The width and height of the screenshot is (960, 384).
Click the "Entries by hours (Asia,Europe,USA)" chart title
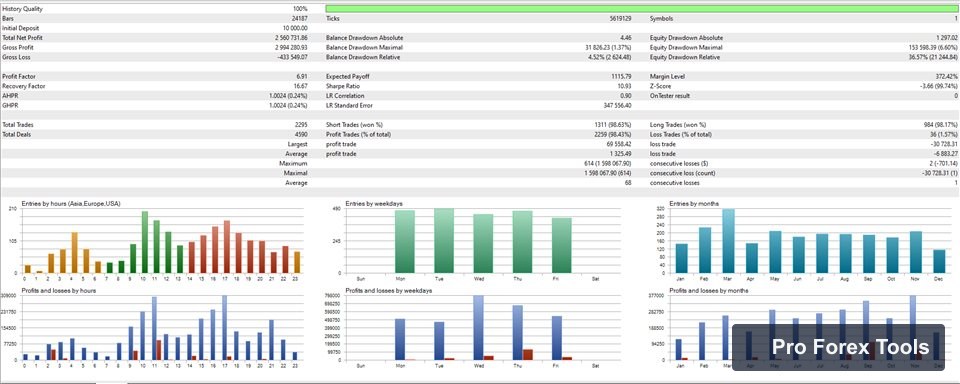[x=71, y=203]
